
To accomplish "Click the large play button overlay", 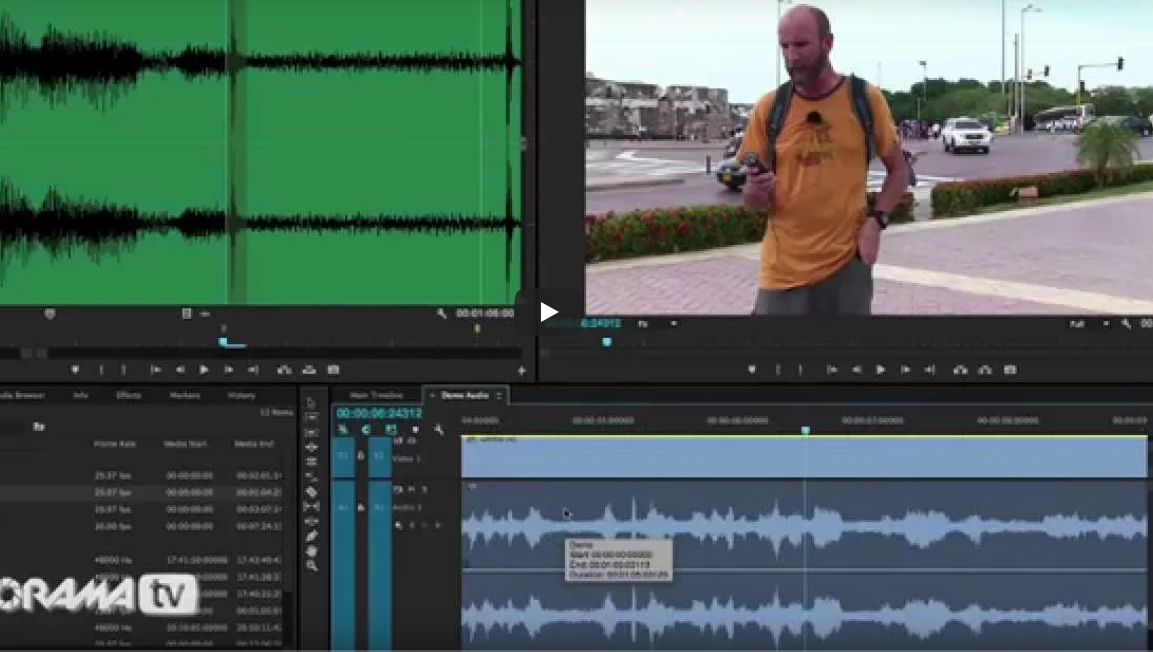I will (548, 312).
